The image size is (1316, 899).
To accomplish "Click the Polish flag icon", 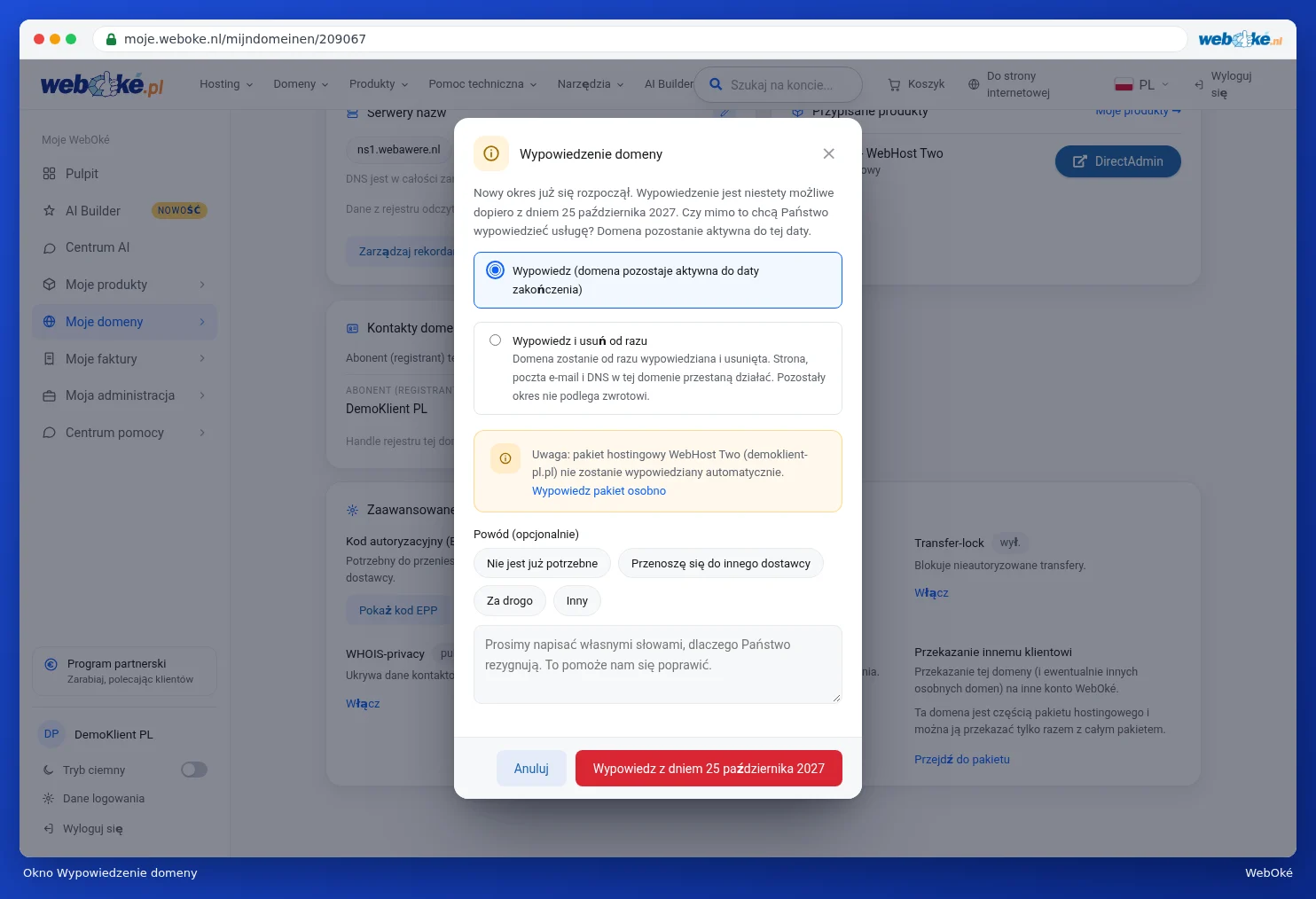I will pos(1124,85).
